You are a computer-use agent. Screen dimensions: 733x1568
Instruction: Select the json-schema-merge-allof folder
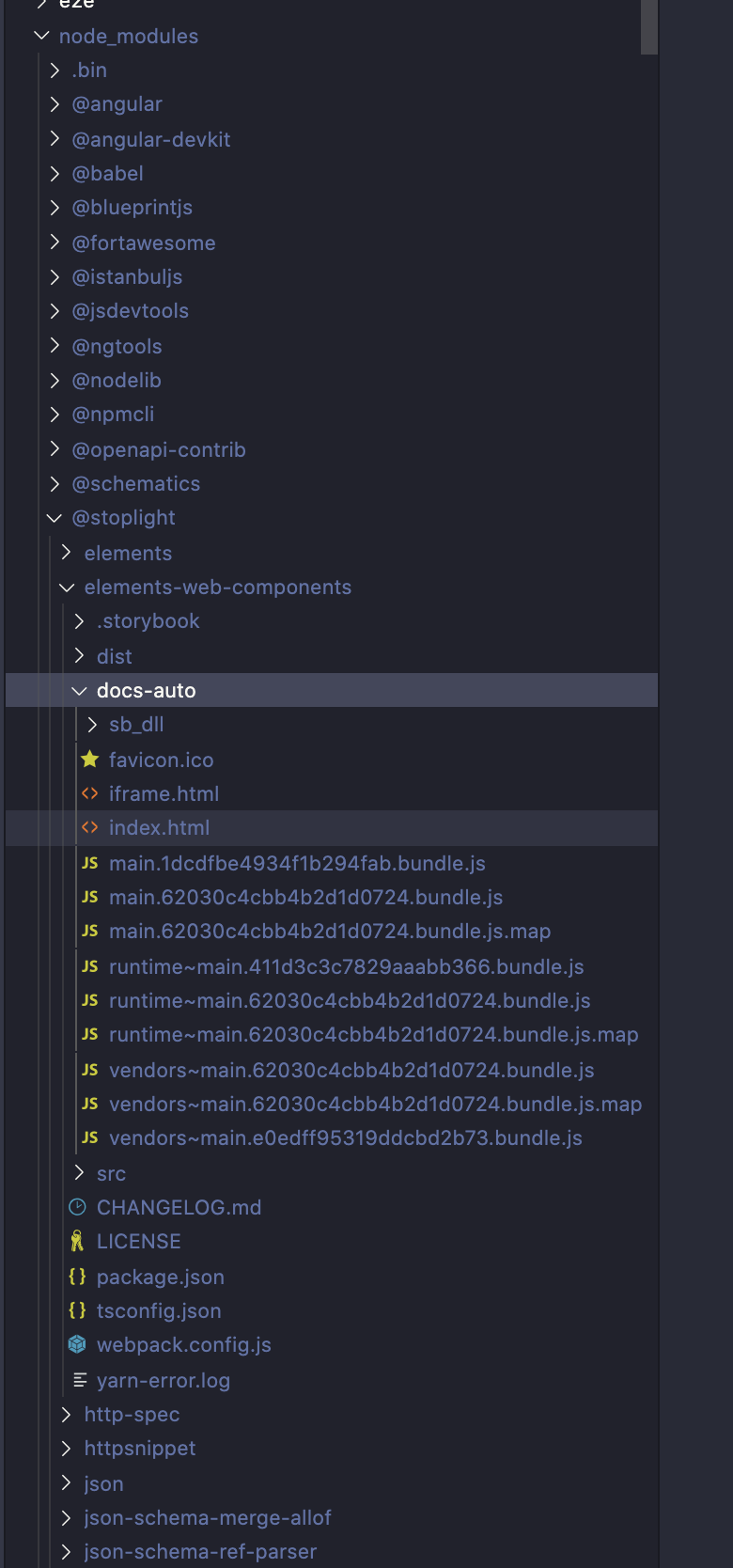click(x=207, y=1517)
